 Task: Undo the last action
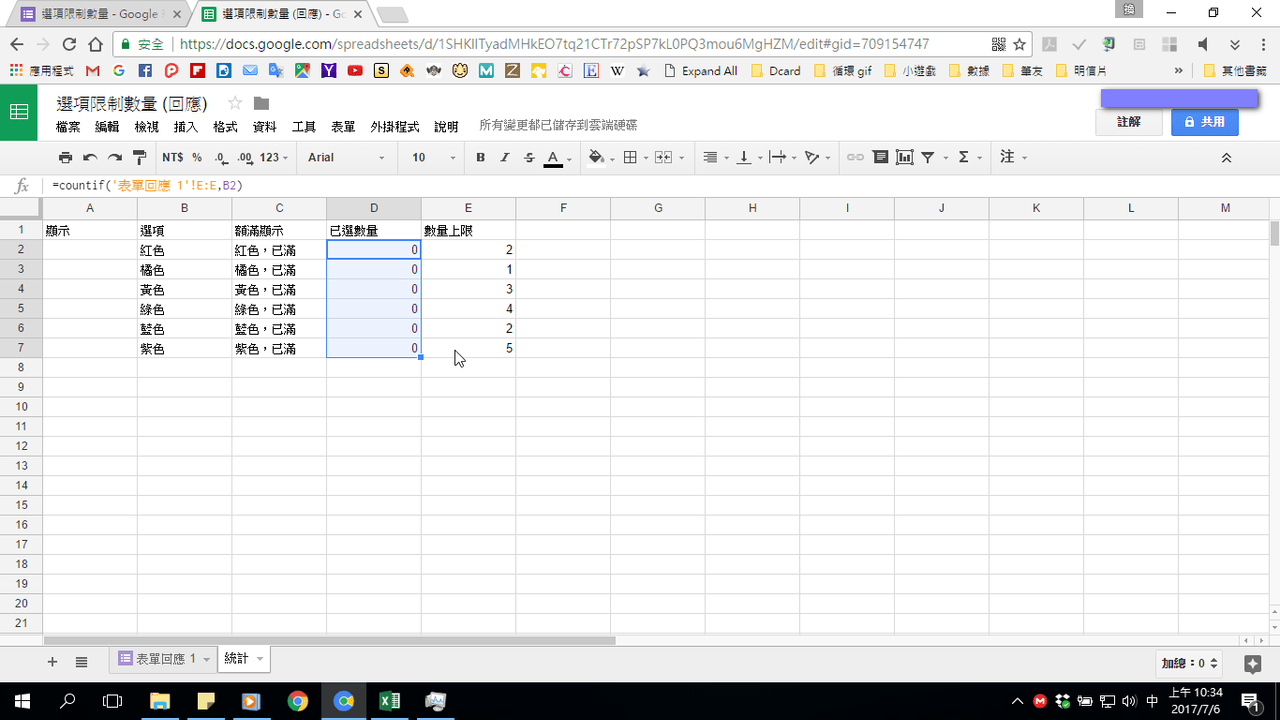click(x=90, y=157)
